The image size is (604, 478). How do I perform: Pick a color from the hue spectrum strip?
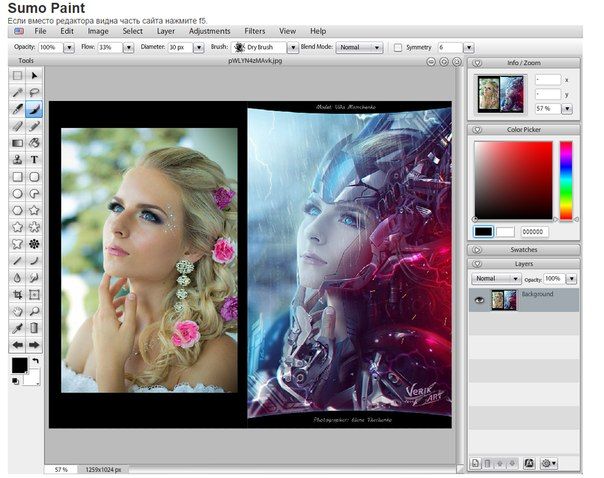566,180
